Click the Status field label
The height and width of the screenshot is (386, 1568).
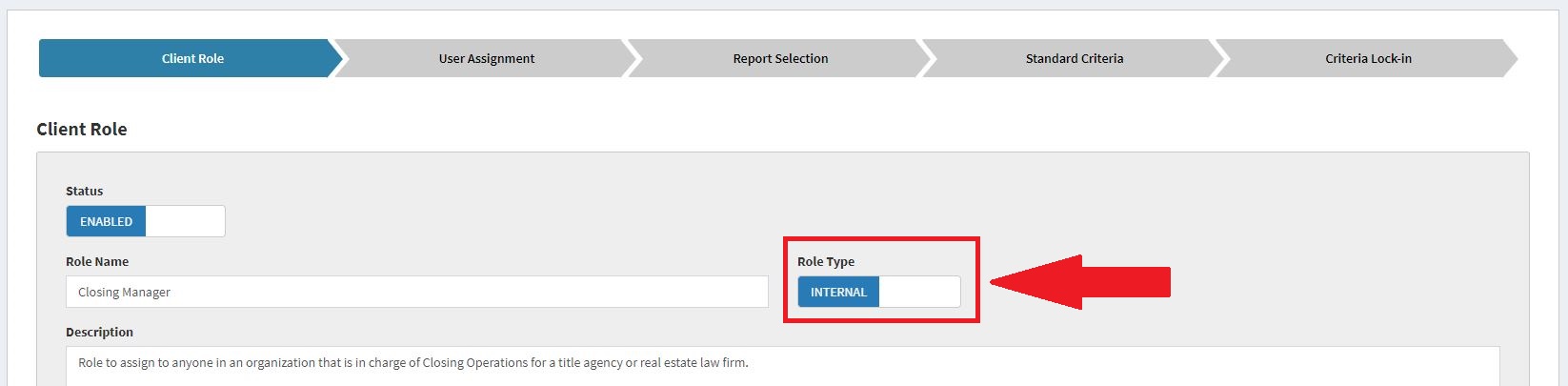coord(84,191)
